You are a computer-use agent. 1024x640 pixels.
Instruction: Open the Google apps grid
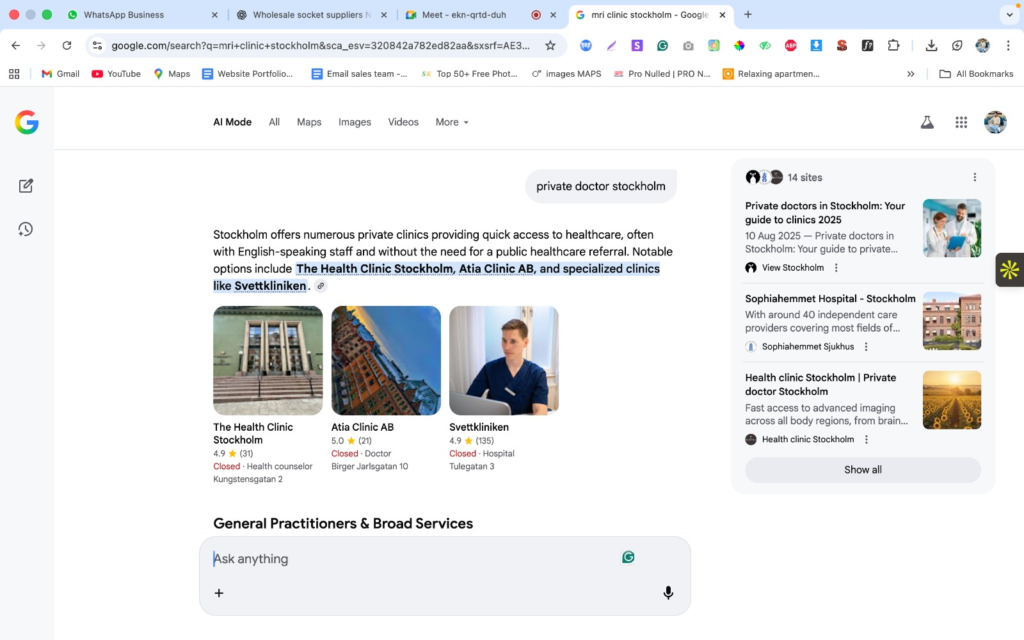(x=961, y=122)
